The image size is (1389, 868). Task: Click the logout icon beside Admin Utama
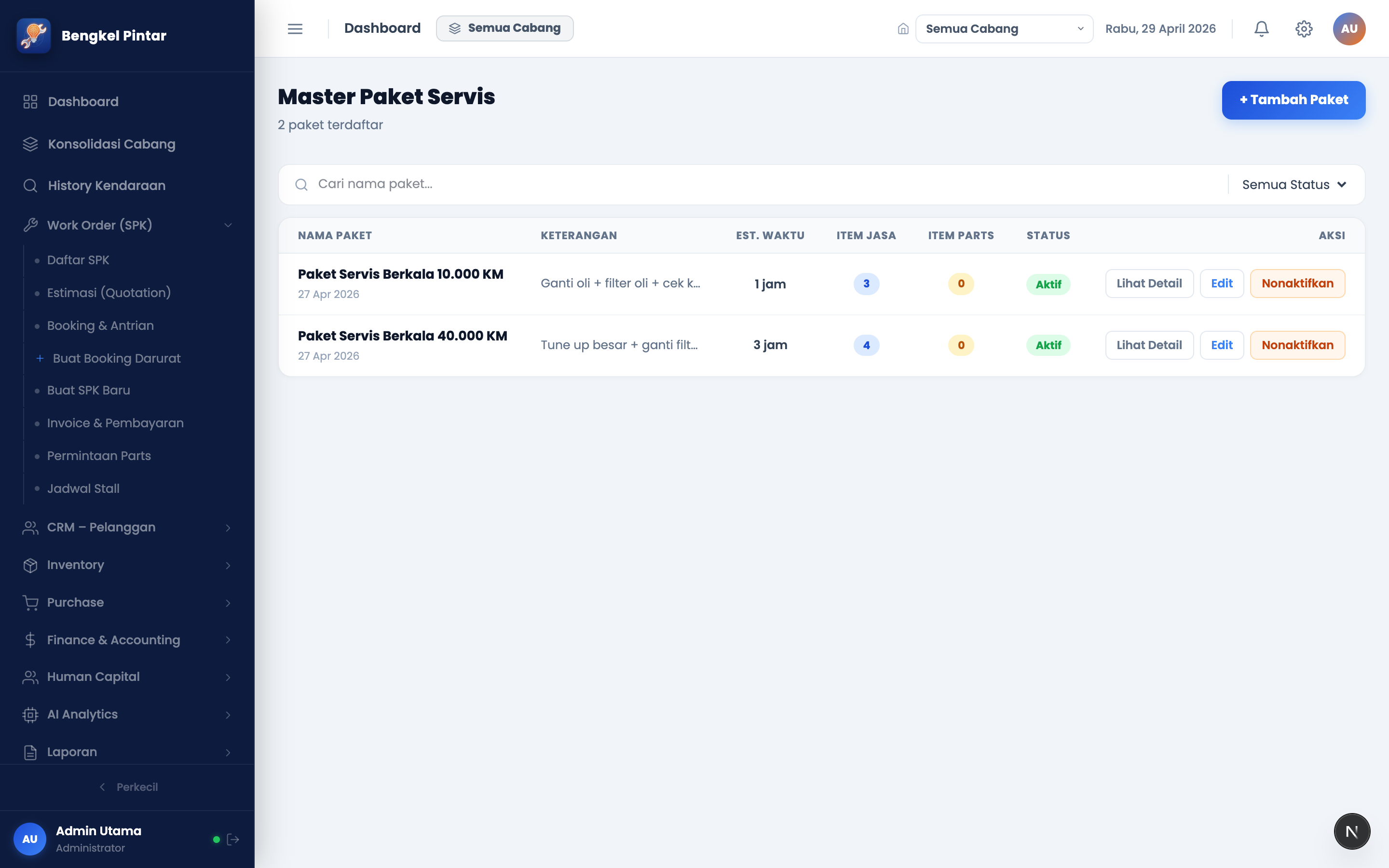click(233, 839)
